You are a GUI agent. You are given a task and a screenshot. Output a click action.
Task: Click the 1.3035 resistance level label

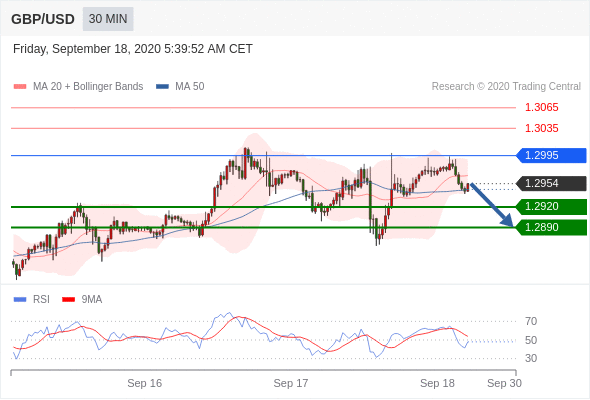click(541, 128)
